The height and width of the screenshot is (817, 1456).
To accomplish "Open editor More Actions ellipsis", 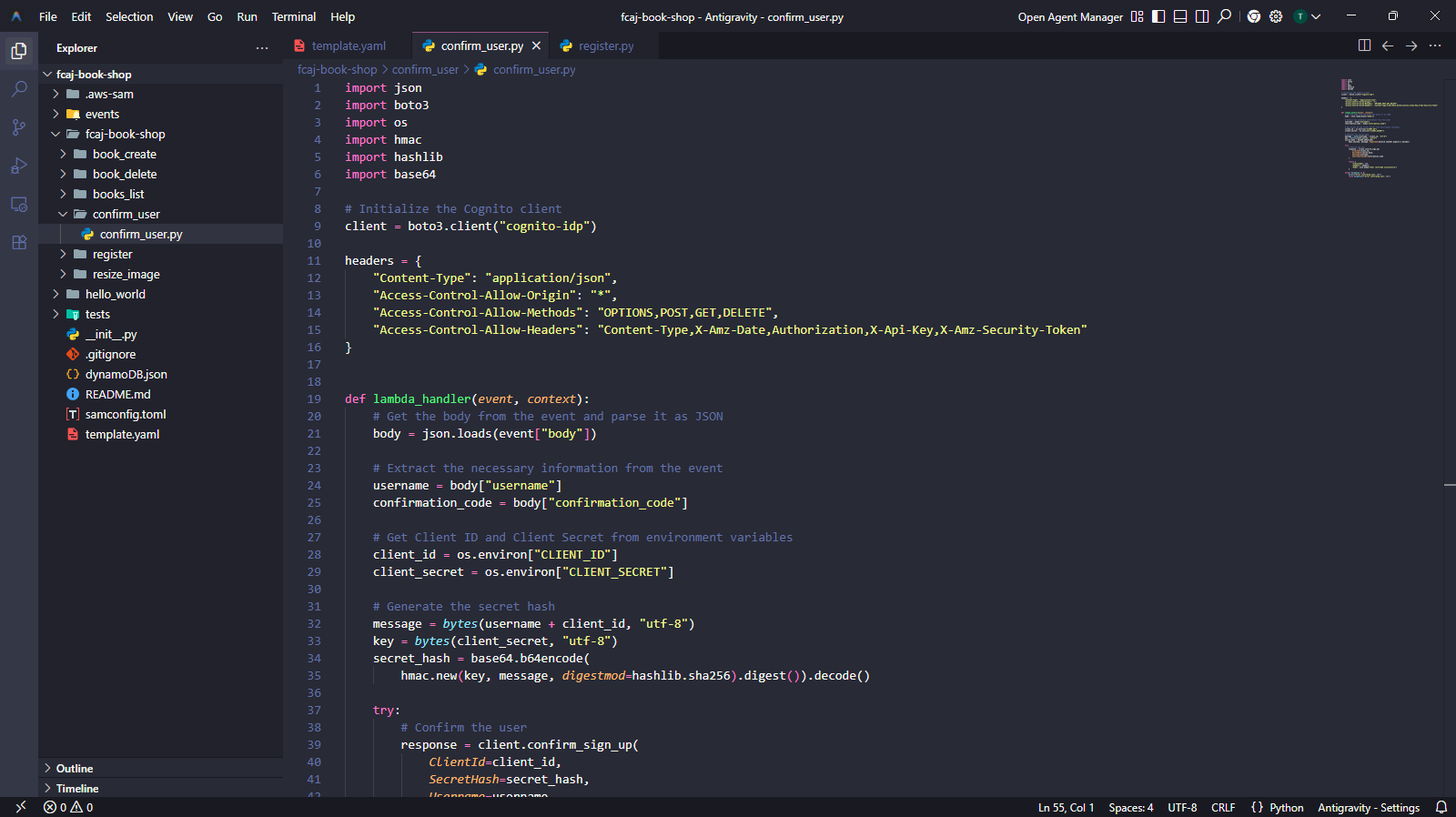I will [x=1435, y=45].
